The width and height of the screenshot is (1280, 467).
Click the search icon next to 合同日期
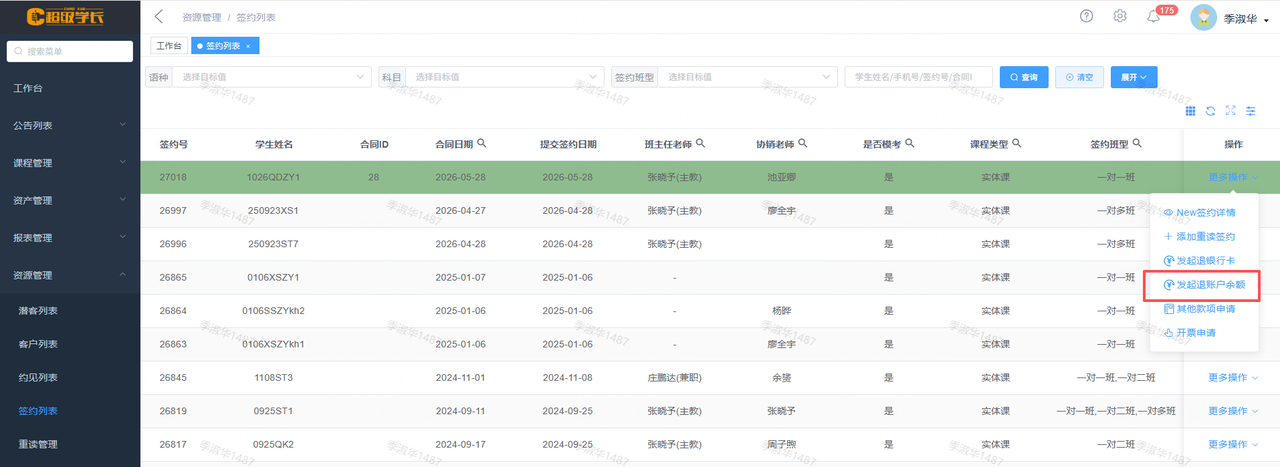point(482,144)
